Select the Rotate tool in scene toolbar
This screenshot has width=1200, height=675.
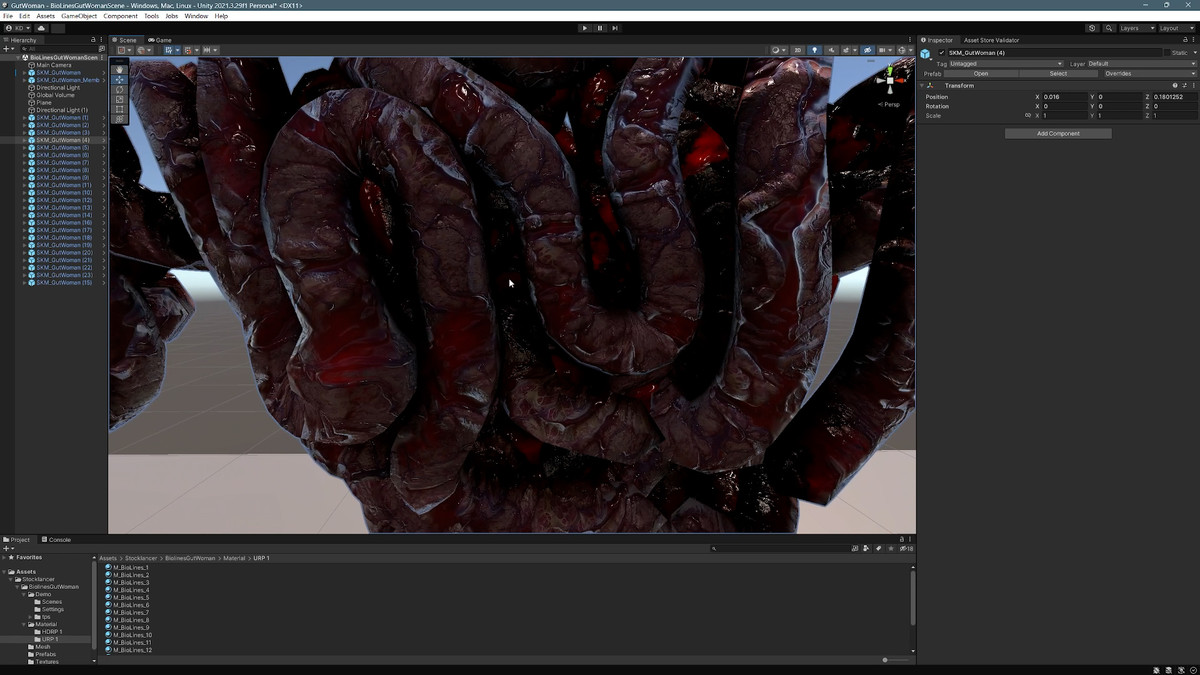(120, 89)
